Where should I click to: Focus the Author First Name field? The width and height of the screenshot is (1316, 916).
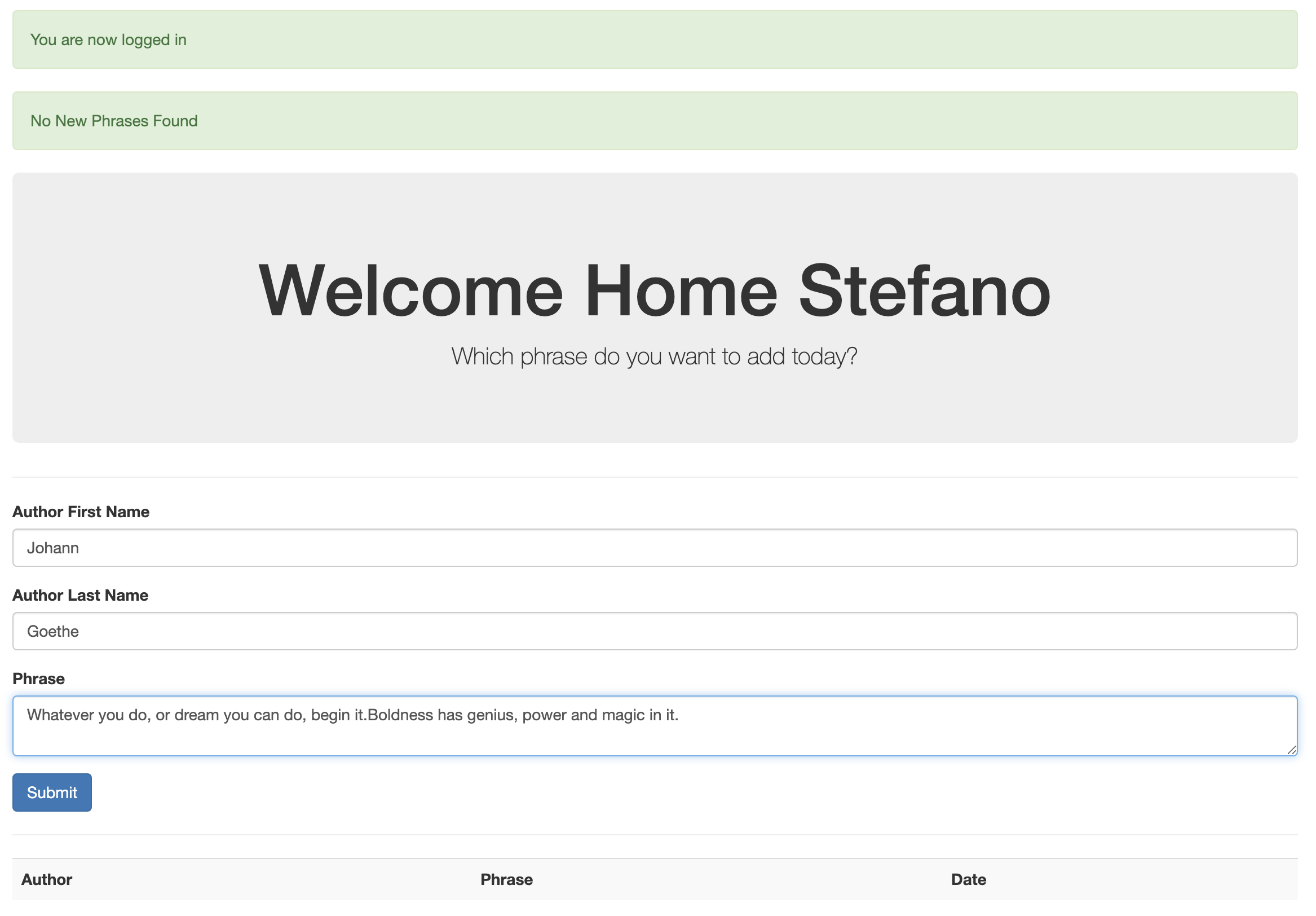[655, 548]
